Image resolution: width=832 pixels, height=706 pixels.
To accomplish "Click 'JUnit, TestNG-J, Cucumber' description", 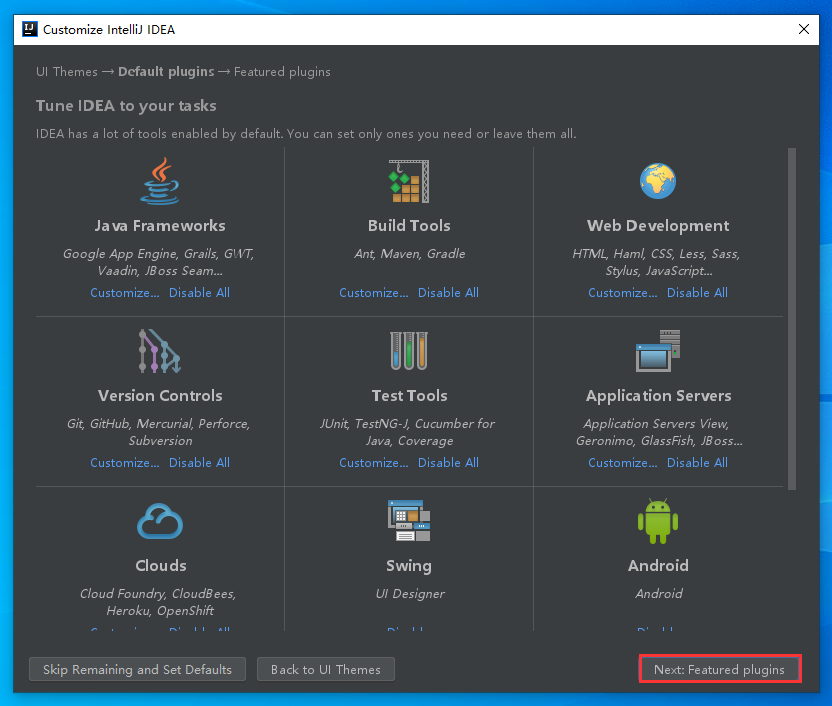I will click(x=407, y=432).
